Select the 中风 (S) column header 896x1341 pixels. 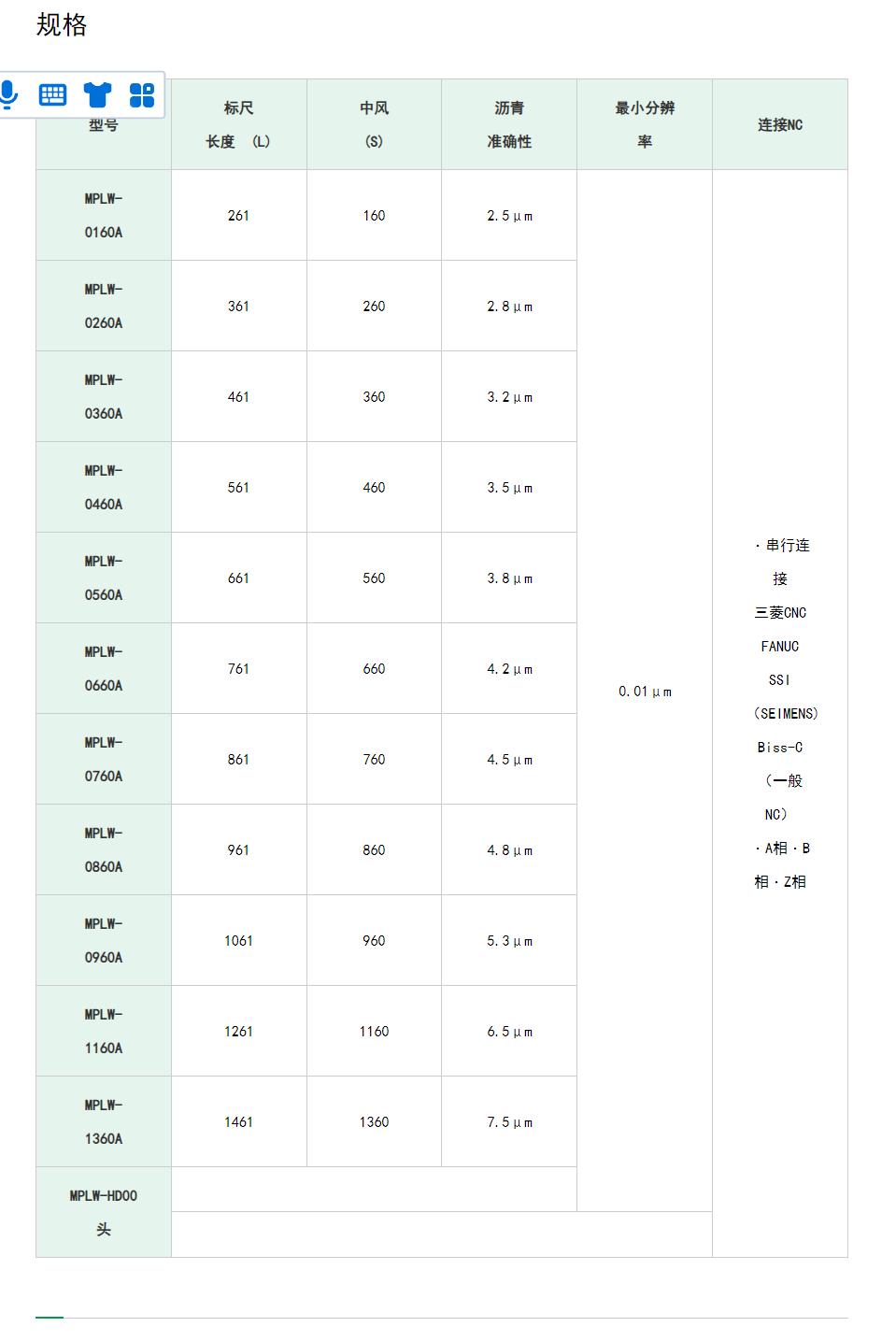(x=374, y=124)
